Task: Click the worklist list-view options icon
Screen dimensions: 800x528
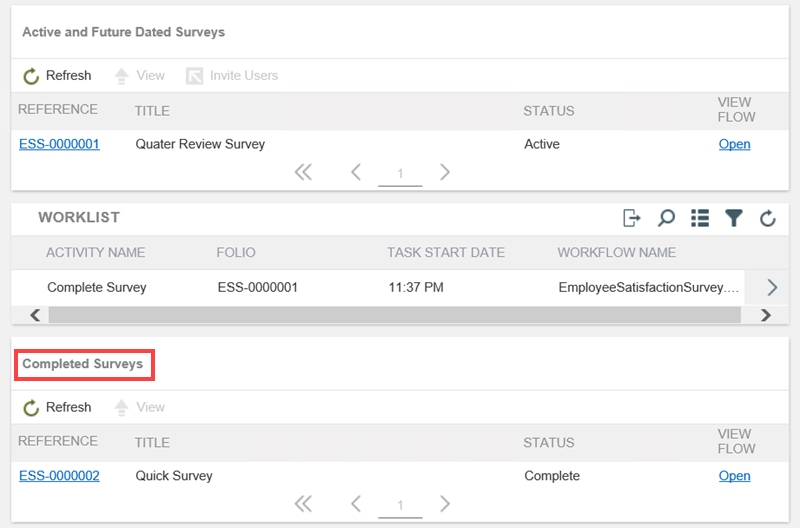Action: pos(699,218)
